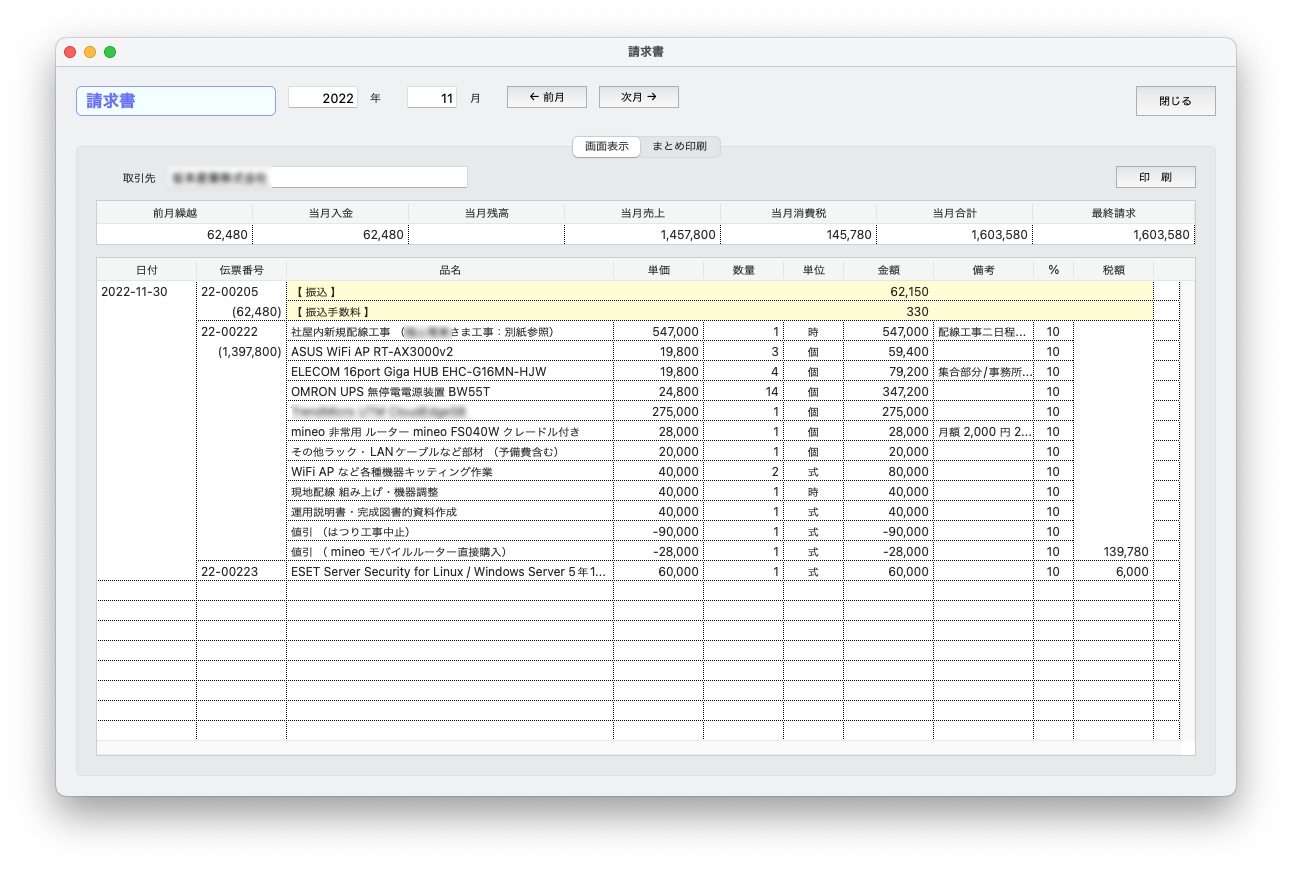The image size is (1292, 870).
Task: Click the ESET Server Security line item
Action: coord(450,571)
